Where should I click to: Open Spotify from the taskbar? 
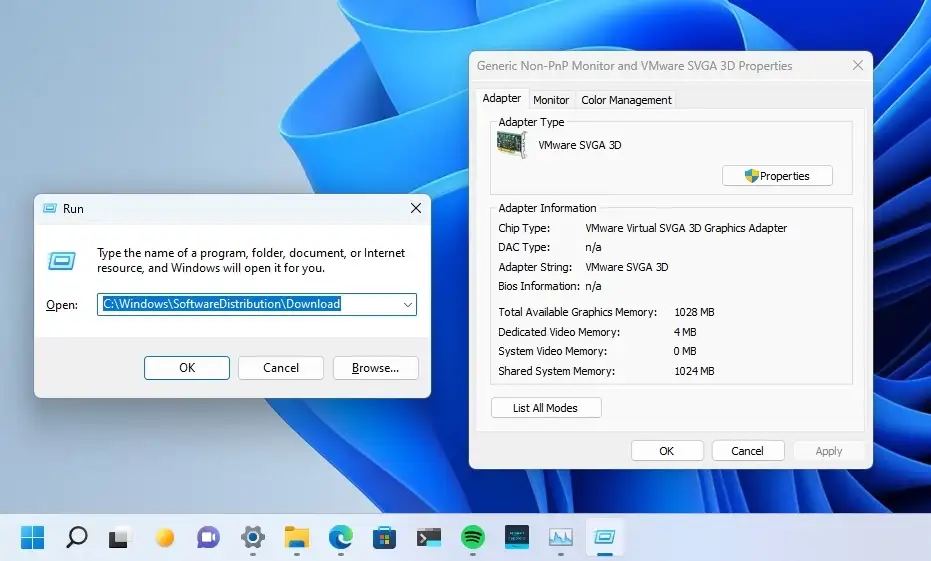pyautogui.click(x=473, y=538)
